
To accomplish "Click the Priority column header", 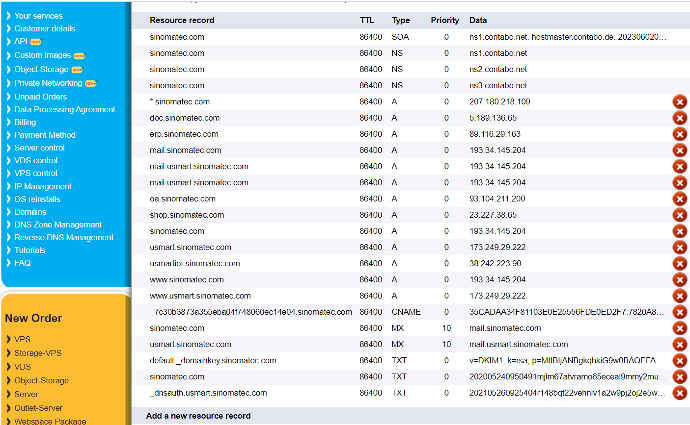I will click(x=444, y=20).
